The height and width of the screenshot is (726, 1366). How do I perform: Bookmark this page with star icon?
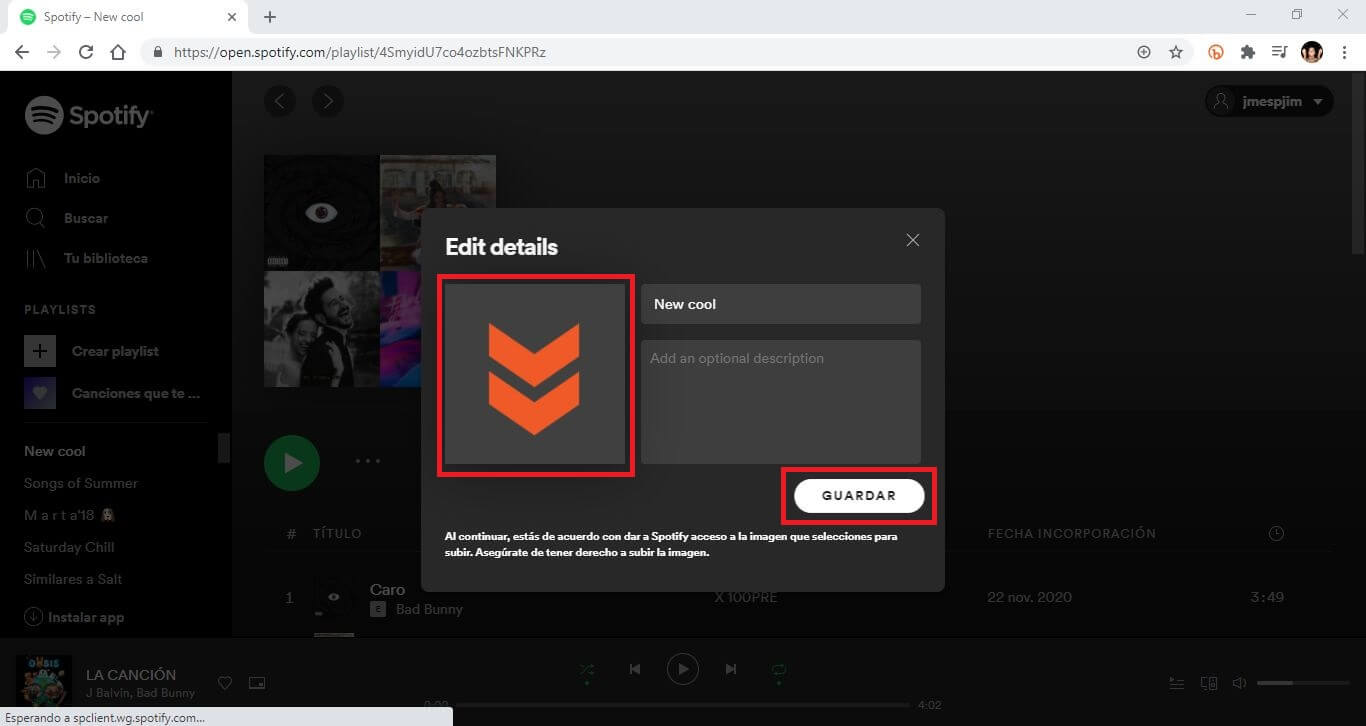[1176, 52]
